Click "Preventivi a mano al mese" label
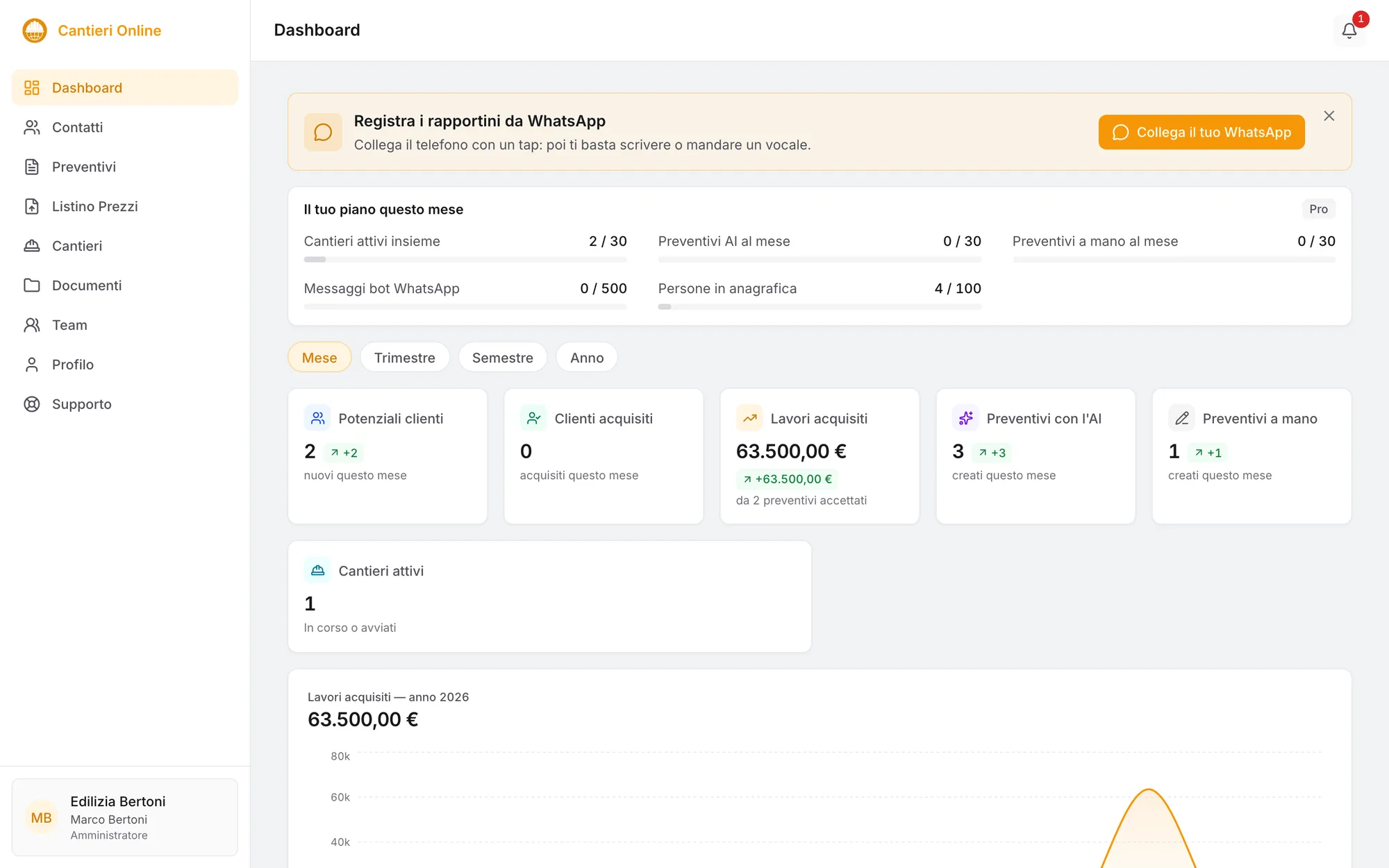The width and height of the screenshot is (1389, 868). pyautogui.click(x=1095, y=241)
